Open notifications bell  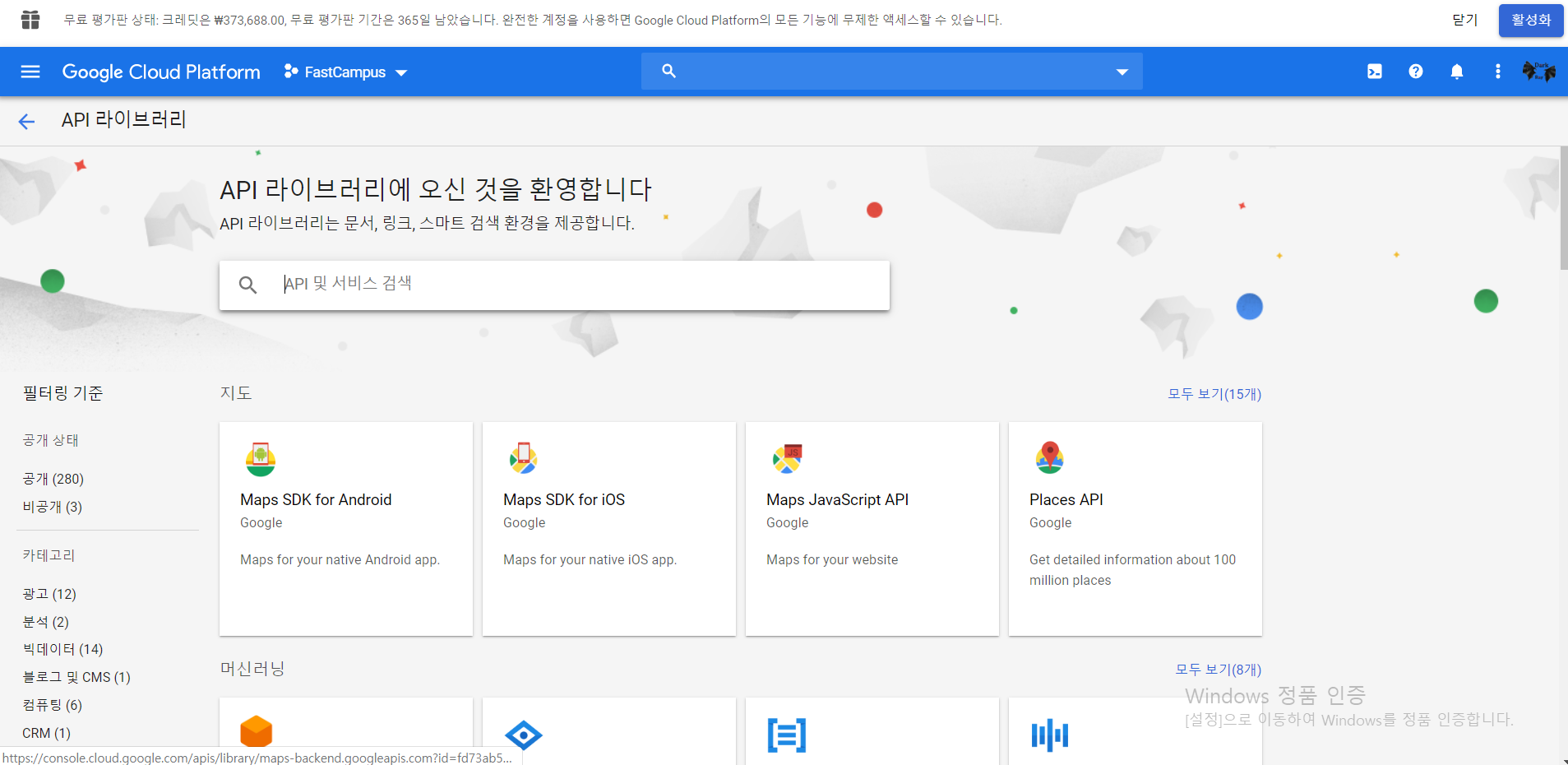(1456, 72)
